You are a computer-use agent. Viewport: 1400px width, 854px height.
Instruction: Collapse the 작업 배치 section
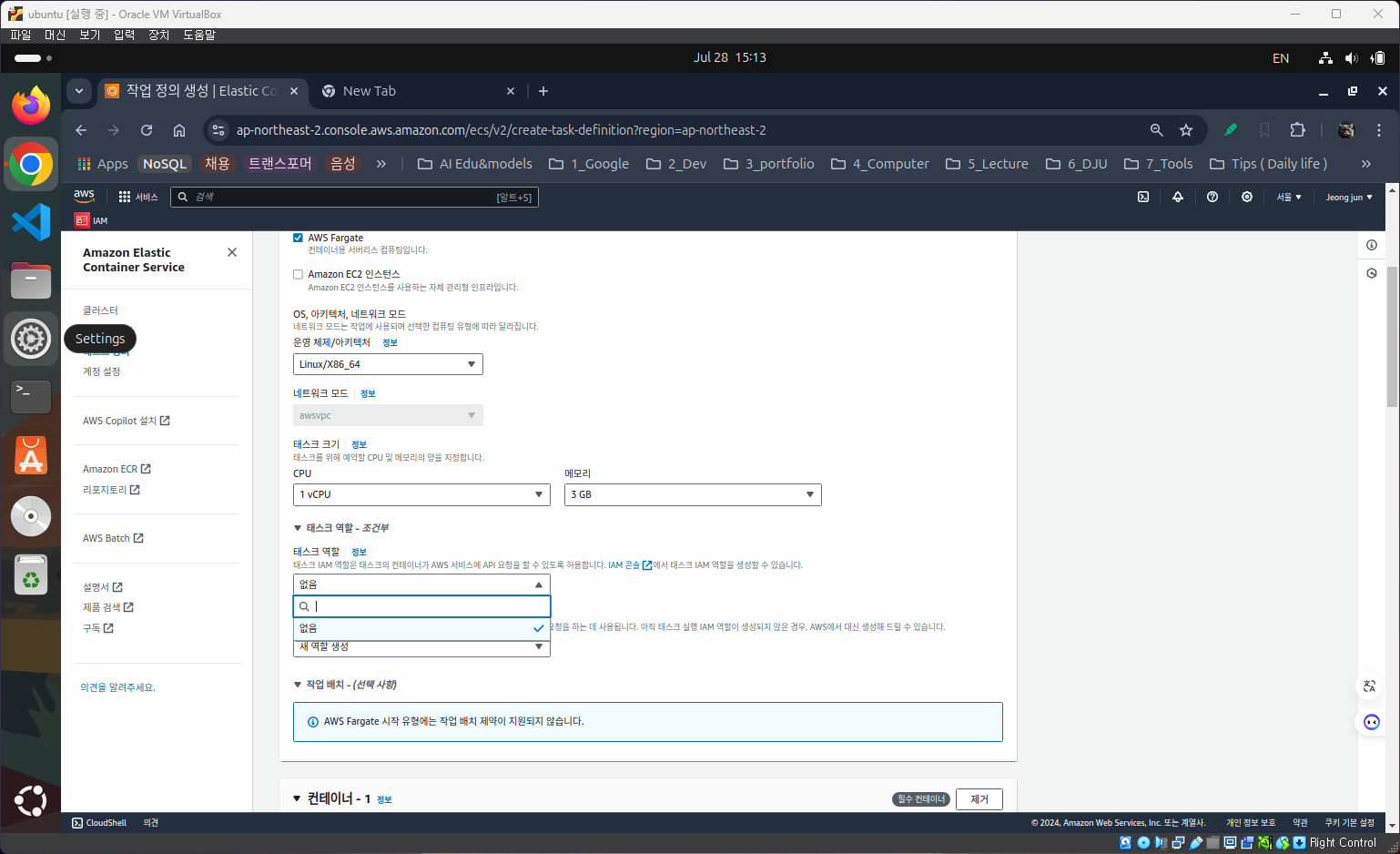point(298,685)
